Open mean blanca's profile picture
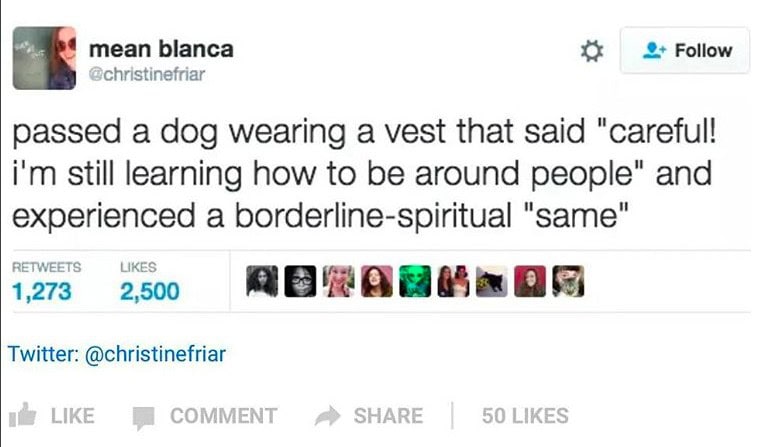This screenshot has width=771, height=447. pos(44,58)
